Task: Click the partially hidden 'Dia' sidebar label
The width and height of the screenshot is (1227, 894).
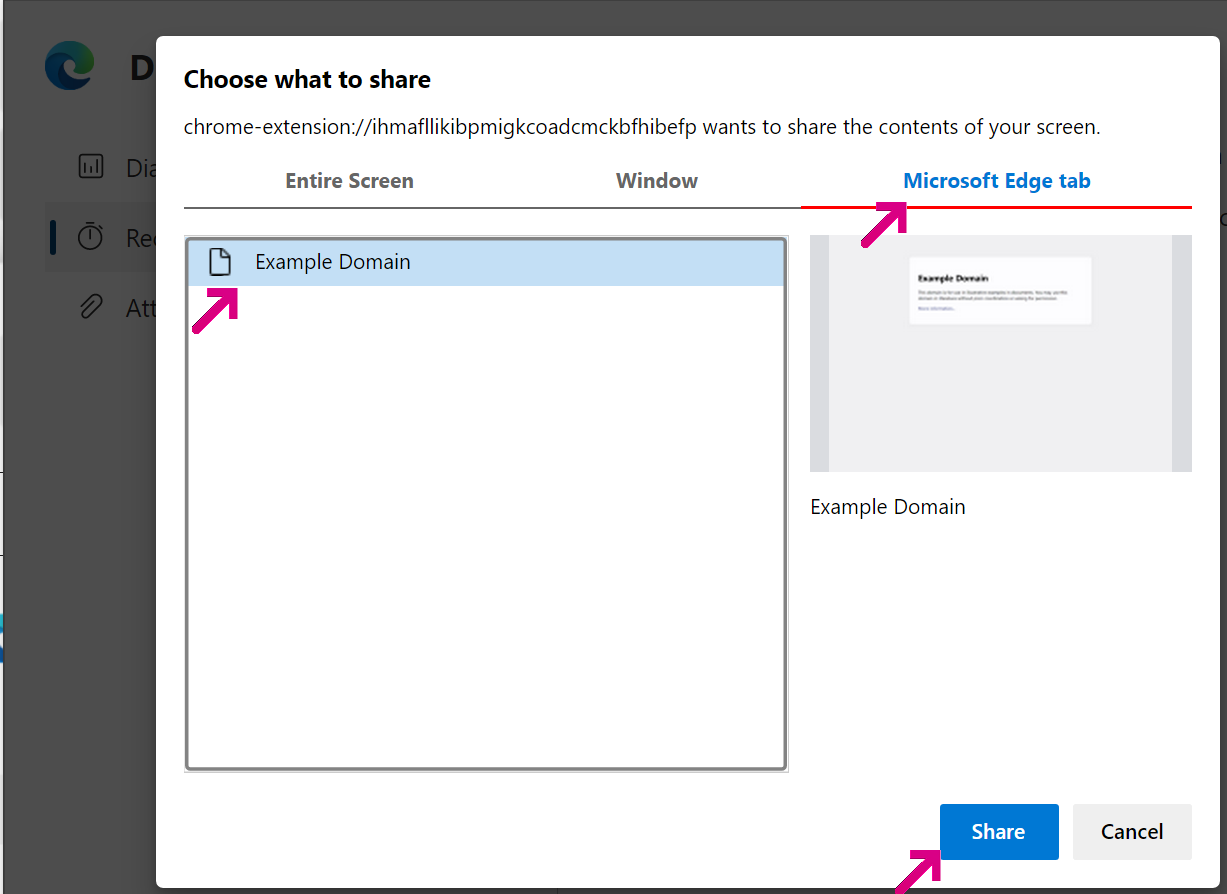Action: point(140,167)
